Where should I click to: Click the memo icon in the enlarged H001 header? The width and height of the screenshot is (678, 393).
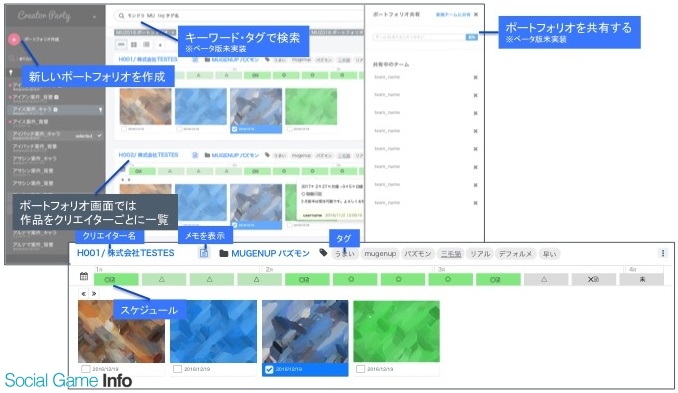pyautogui.click(x=204, y=253)
